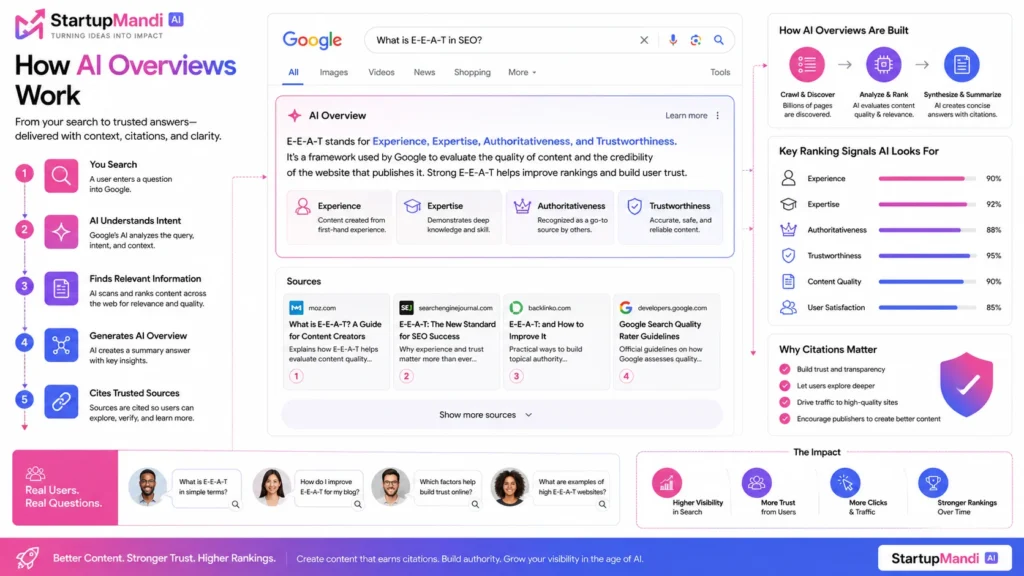Click the Higher Visibility chart icon
The height and width of the screenshot is (576, 1024).
pos(667,483)
